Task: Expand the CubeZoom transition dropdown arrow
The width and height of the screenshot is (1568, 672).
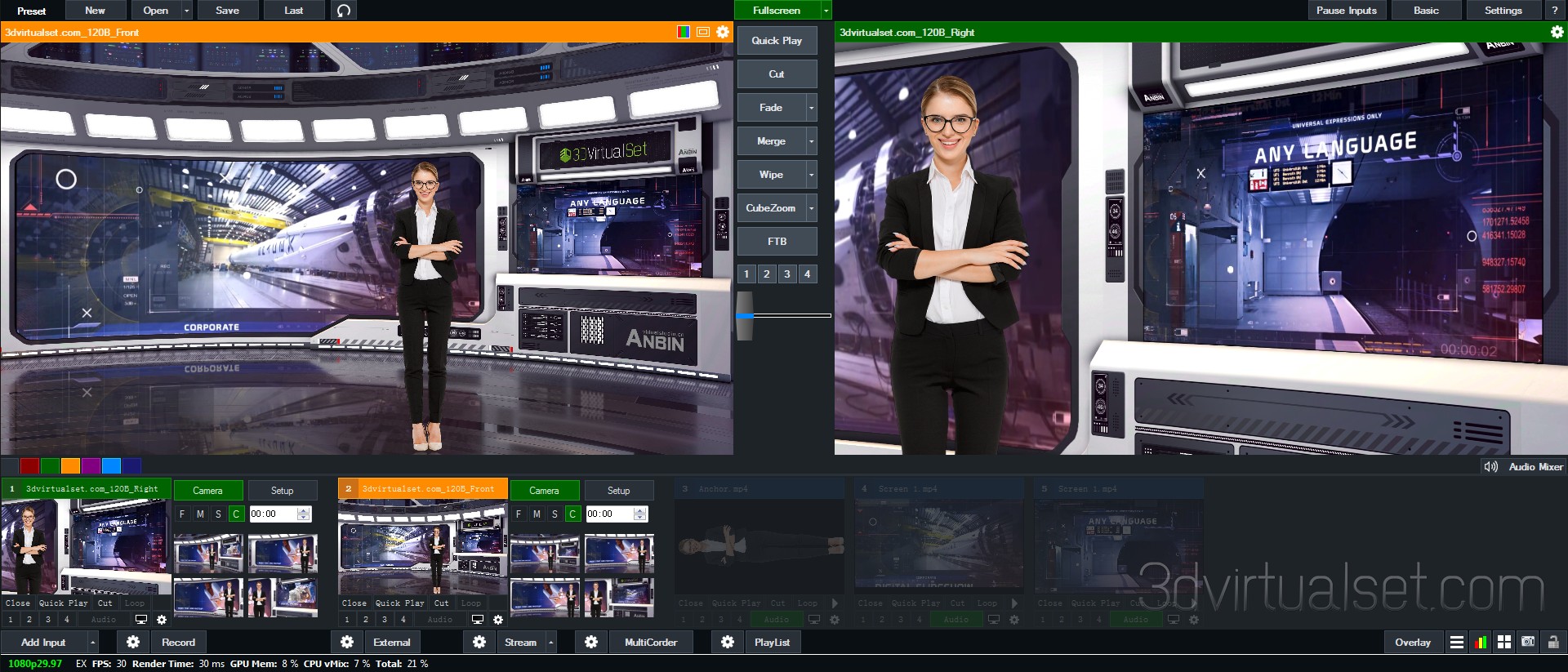Action: [812, 208]
